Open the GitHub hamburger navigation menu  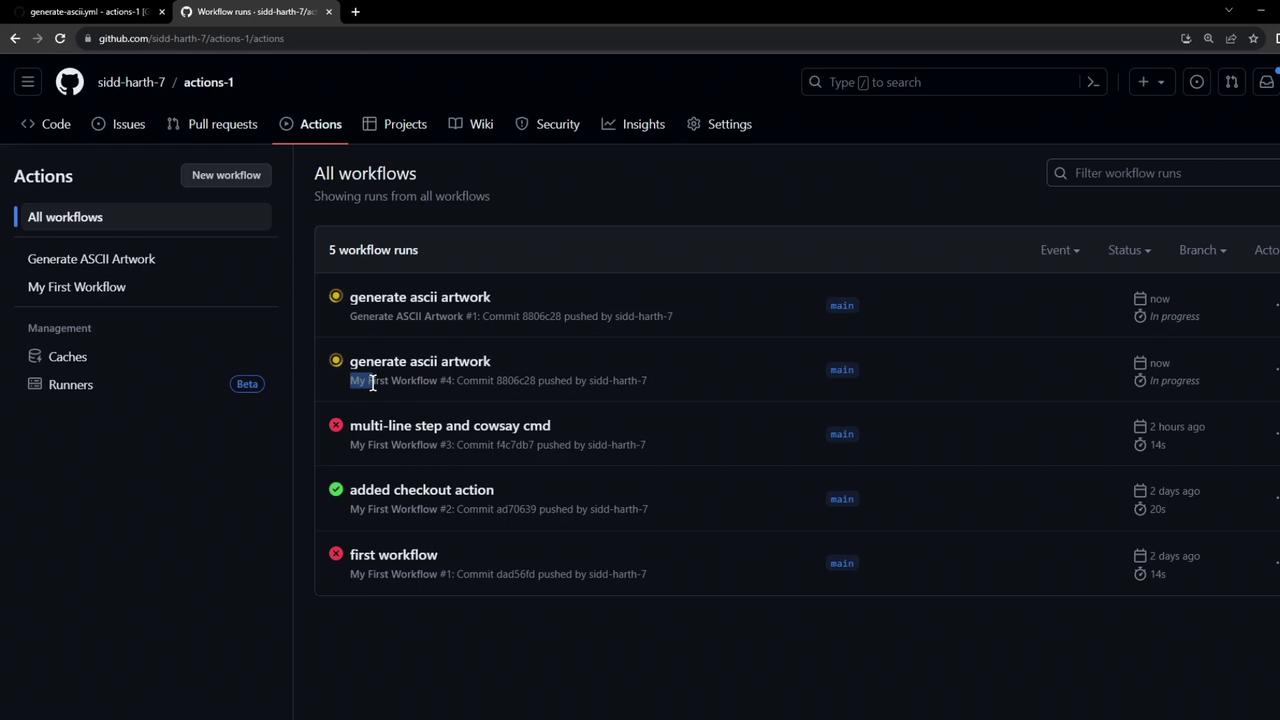(x=28, y=82)
